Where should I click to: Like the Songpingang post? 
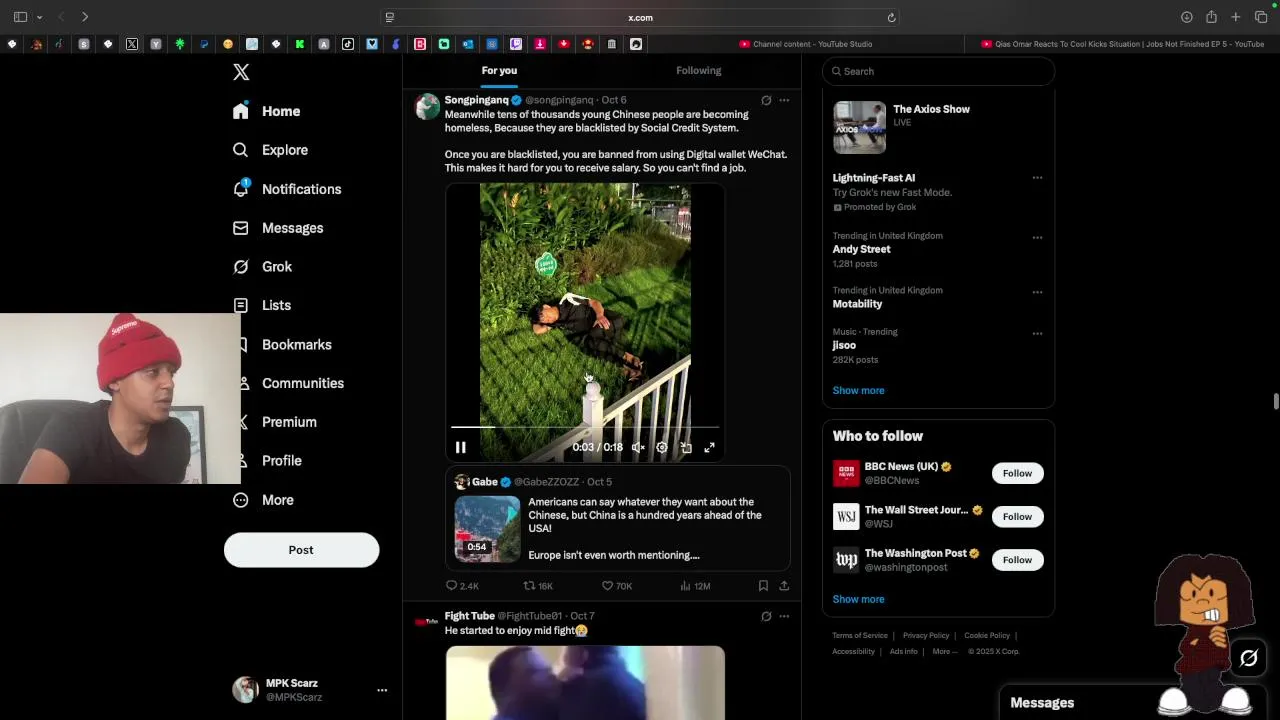pyautogui.click(x=616, y=586)
